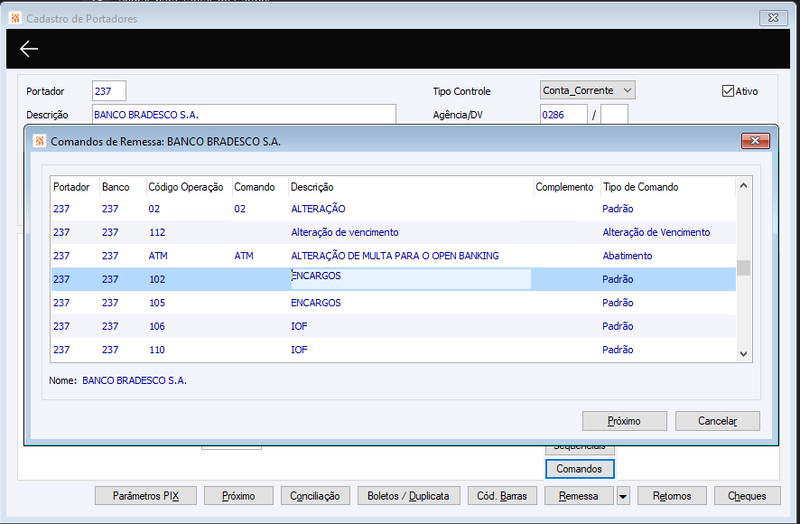Image resolution: width=800 pixels, height=524 pixels.
Task: Click code 112 in Código Operação
Action: click(157, 232)
